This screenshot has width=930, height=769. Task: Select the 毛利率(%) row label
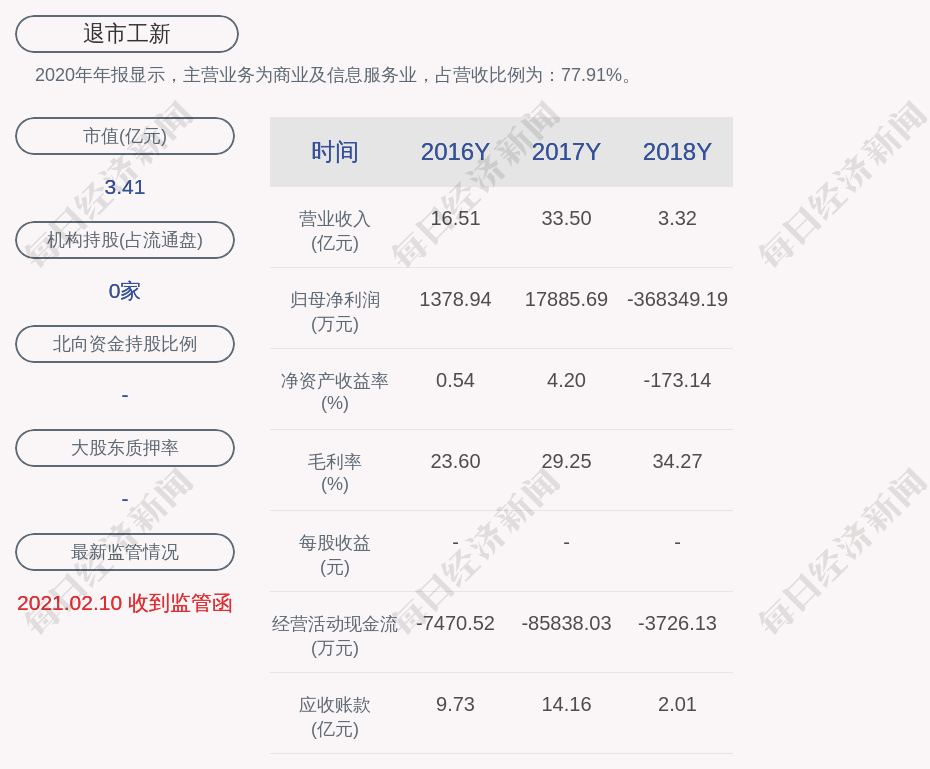[x=335, y=473]
